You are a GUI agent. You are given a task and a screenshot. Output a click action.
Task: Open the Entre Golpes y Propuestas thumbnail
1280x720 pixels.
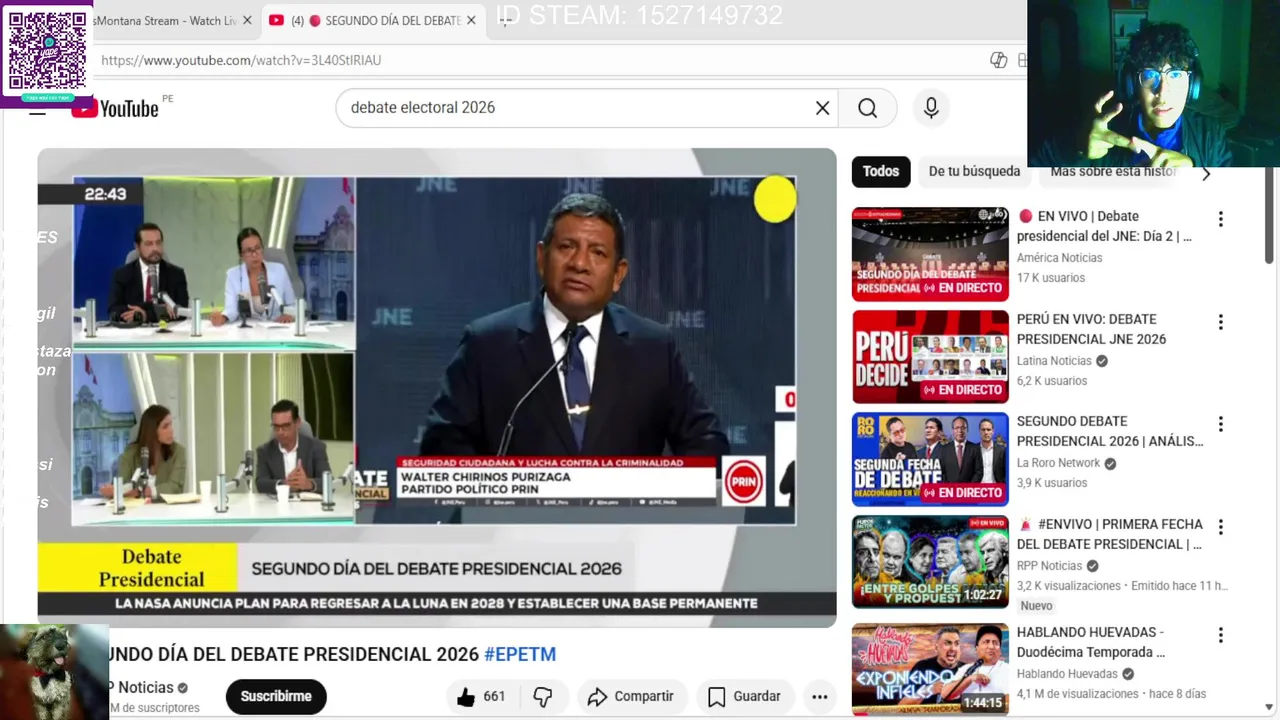pos(930,562)
